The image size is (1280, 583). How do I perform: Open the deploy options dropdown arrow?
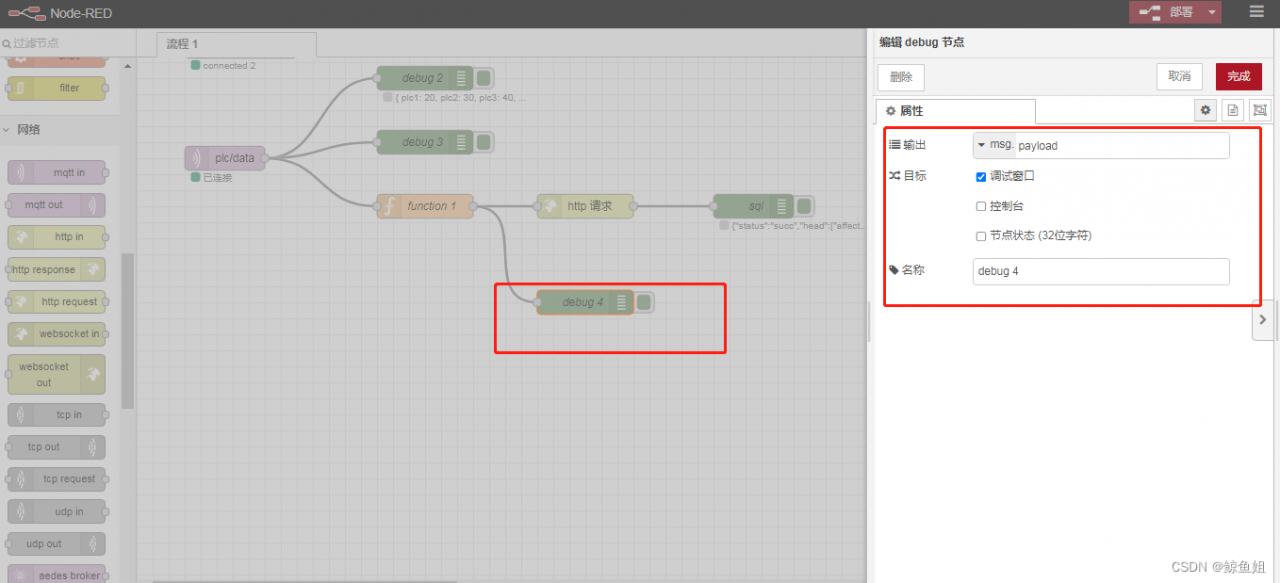point(1213,12)
